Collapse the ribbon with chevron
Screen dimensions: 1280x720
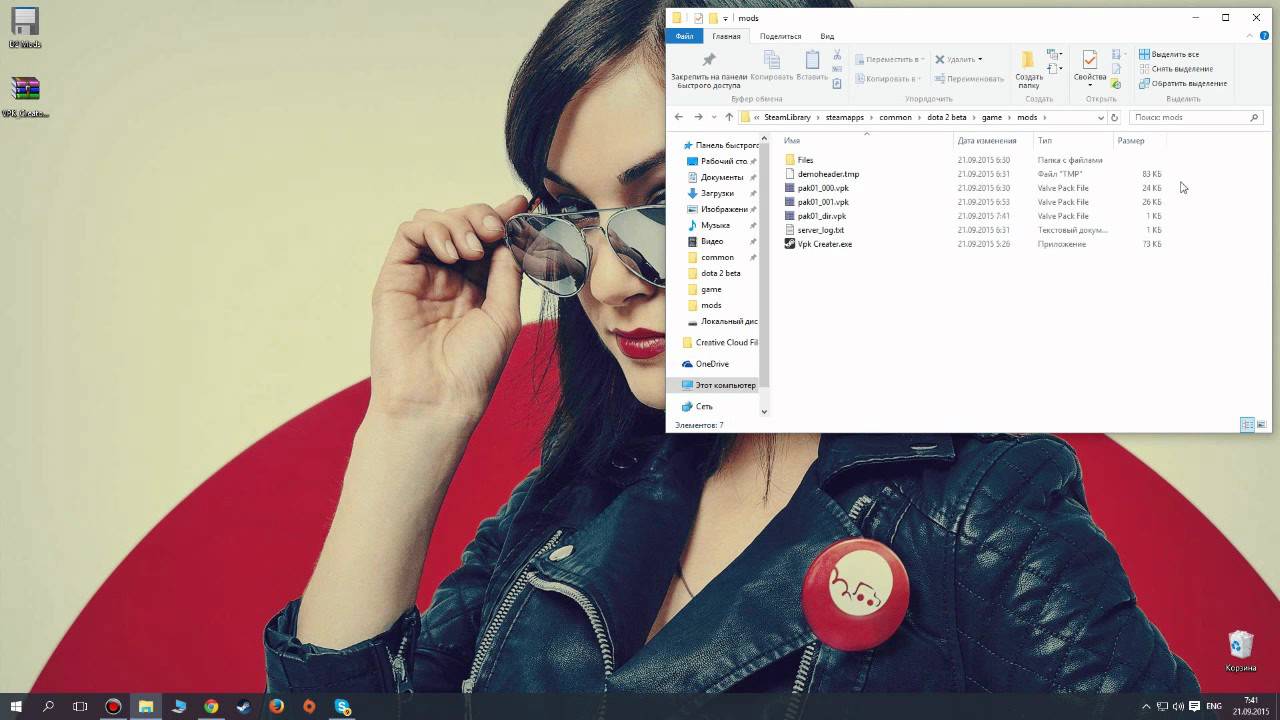click(1251, 36)
